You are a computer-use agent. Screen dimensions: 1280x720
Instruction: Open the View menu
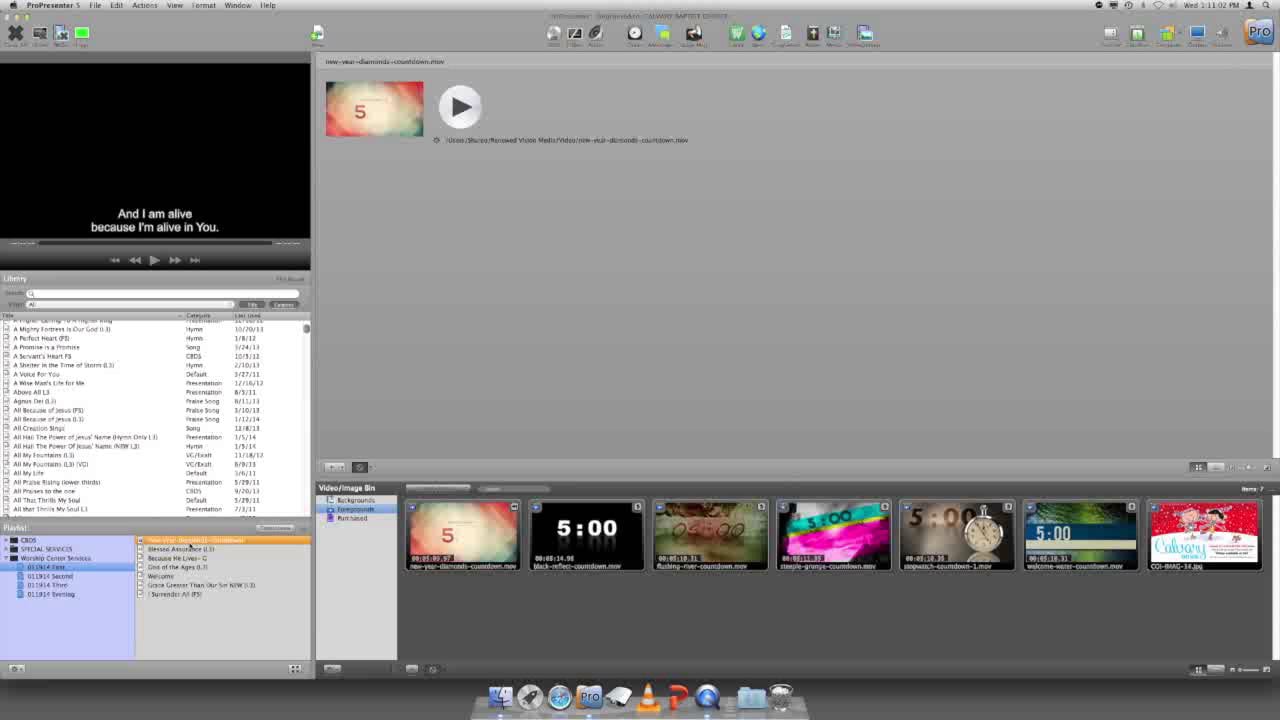pyautogui.click(x=174, y=5)
